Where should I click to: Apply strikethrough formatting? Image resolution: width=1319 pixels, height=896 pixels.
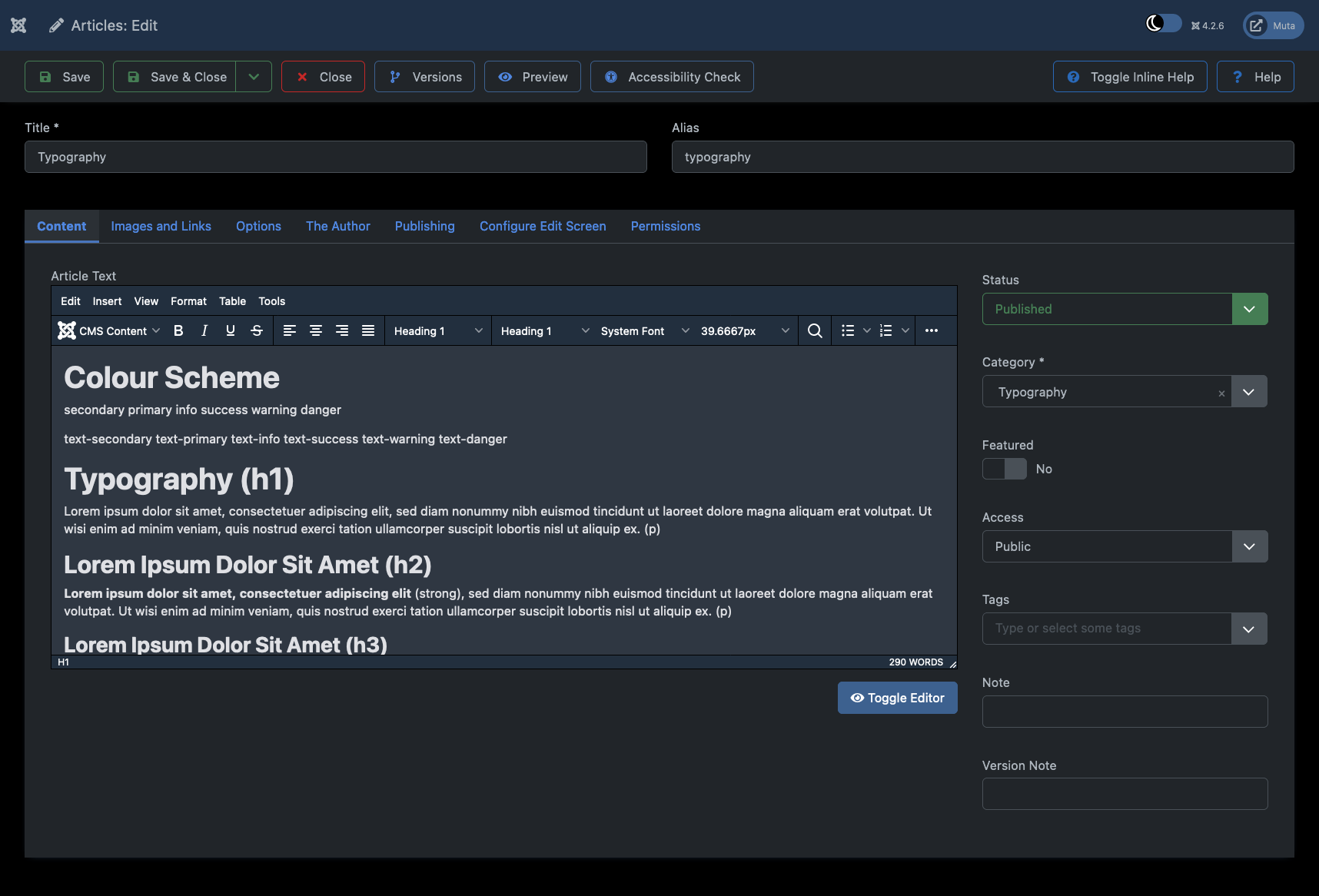tap(257, 330)
